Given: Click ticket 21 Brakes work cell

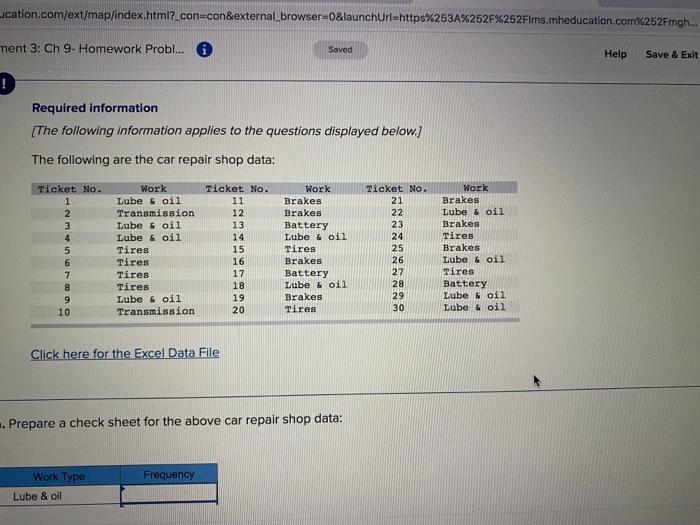Looking at the screenshot, I should click(461, 200).
